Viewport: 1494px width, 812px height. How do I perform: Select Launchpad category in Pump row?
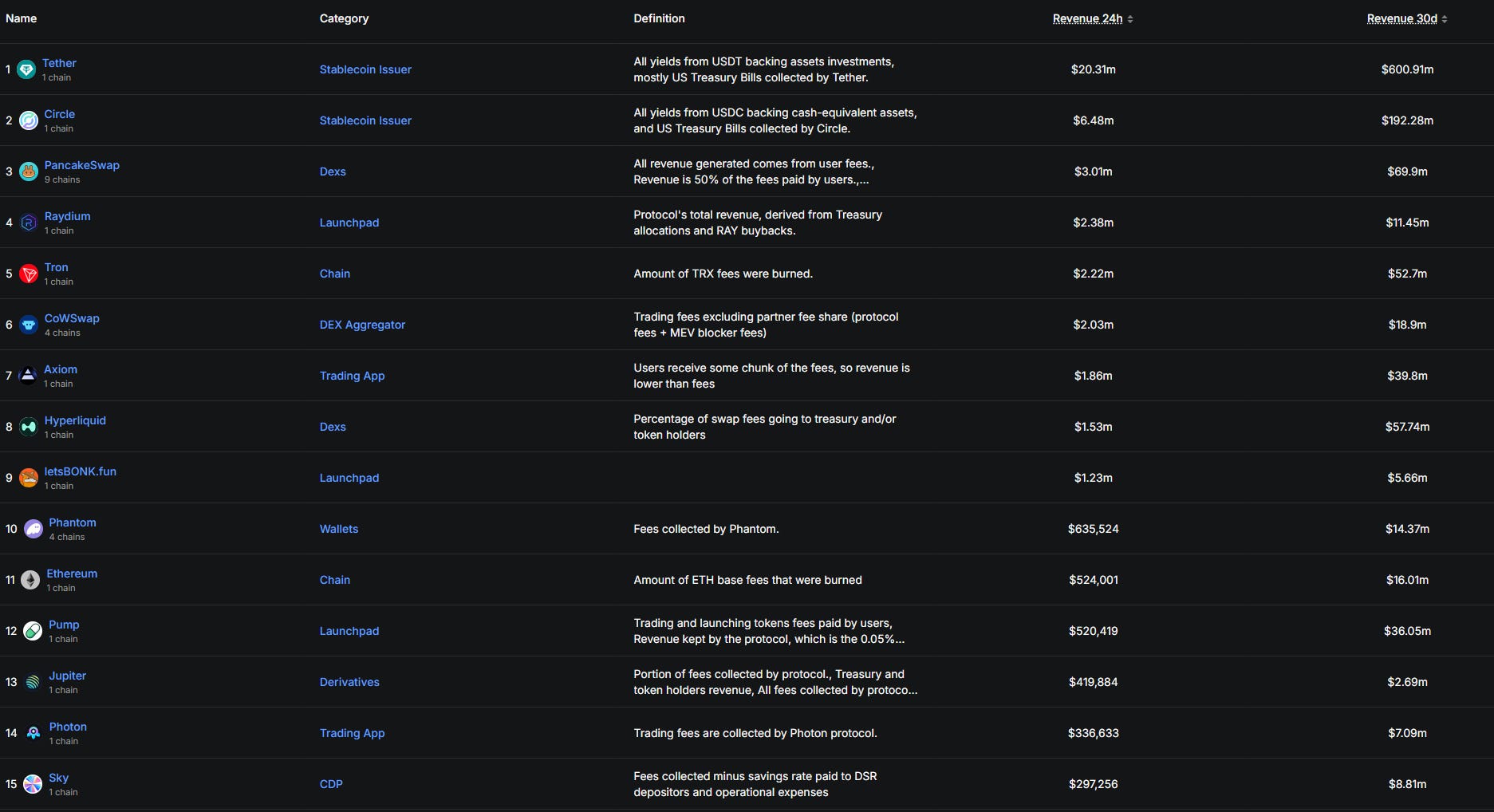tap(349, 631)
